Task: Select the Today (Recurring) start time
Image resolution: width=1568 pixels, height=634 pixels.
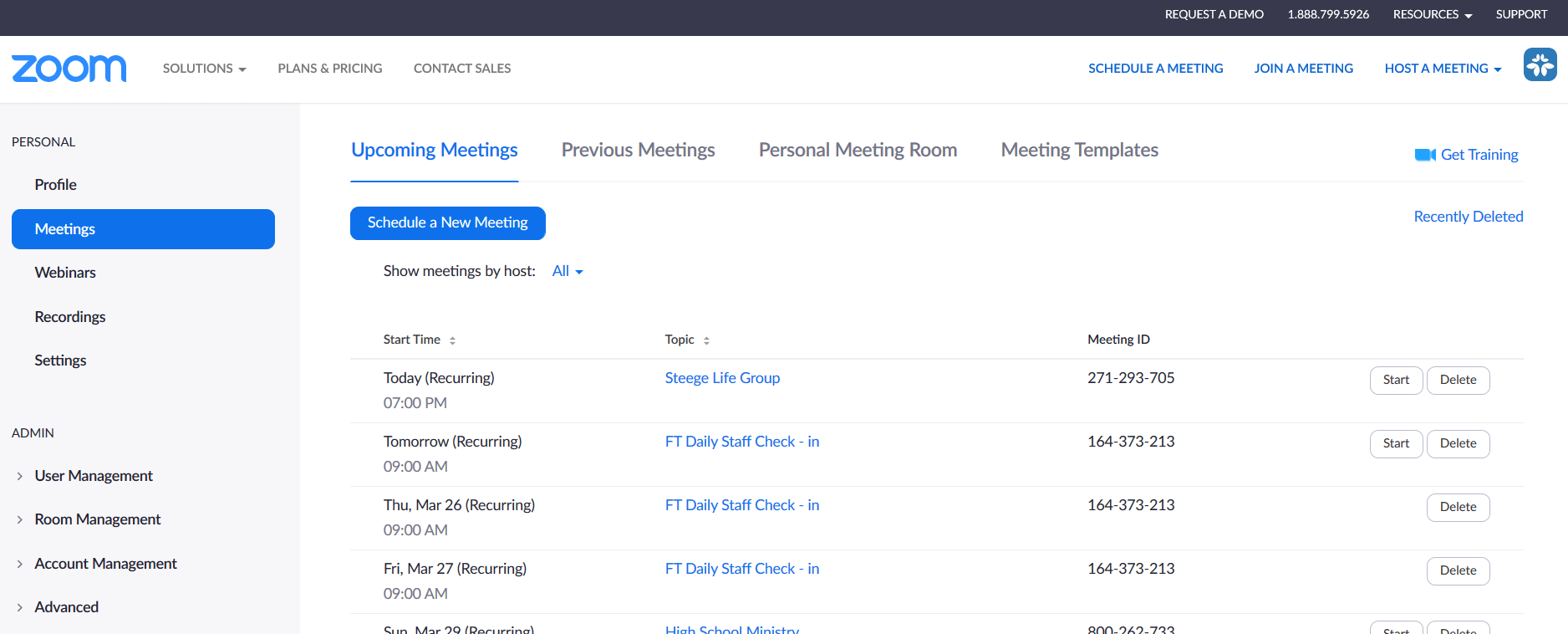Action: point(439,378)
